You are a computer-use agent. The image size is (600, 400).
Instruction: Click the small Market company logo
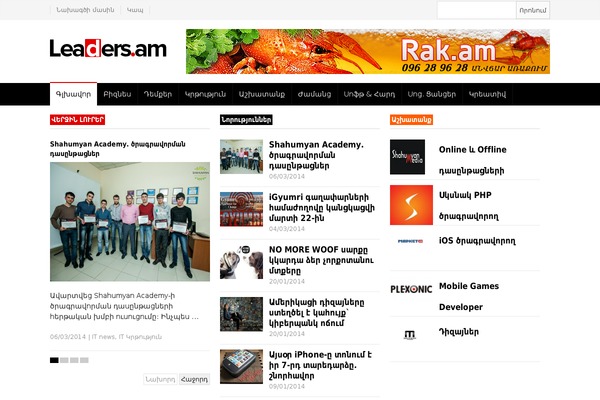pyautogui.click(x=410, y=241)
